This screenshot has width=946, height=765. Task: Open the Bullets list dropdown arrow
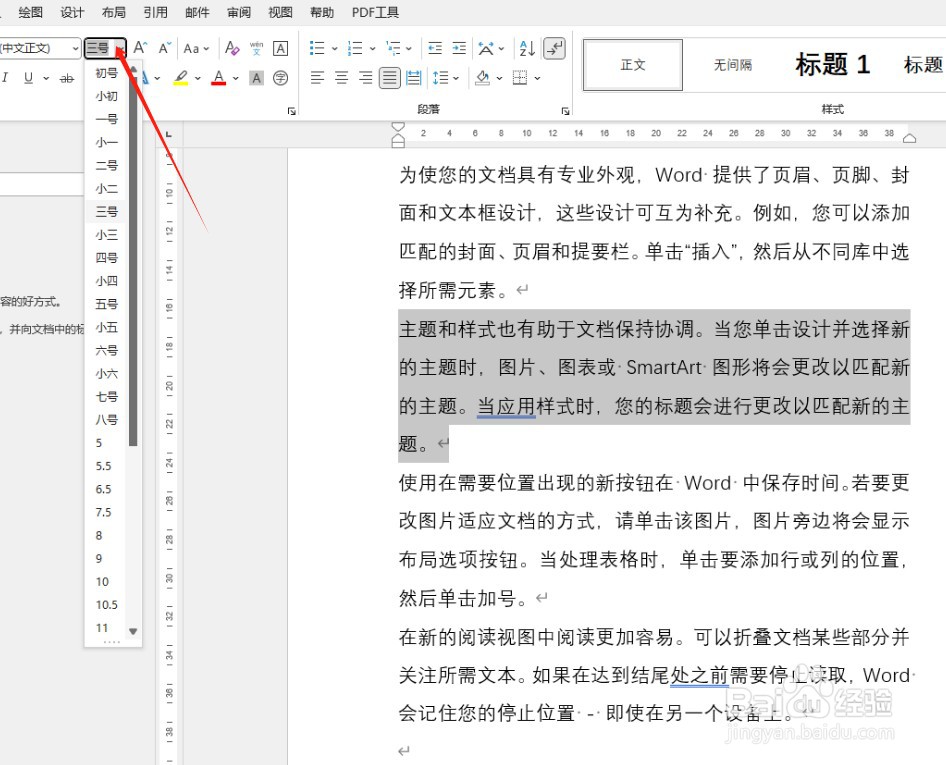(334, 48)
